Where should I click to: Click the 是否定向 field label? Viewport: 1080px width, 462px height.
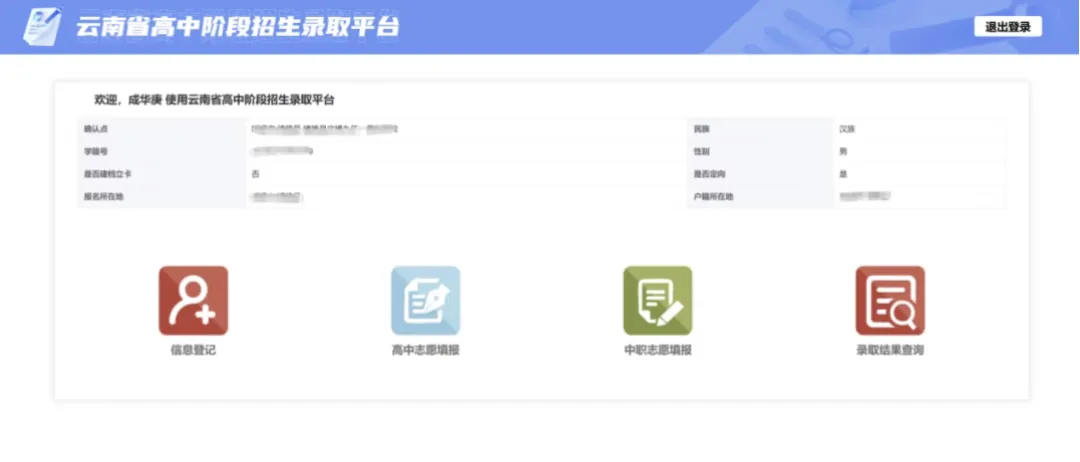[x=709, y=174]
